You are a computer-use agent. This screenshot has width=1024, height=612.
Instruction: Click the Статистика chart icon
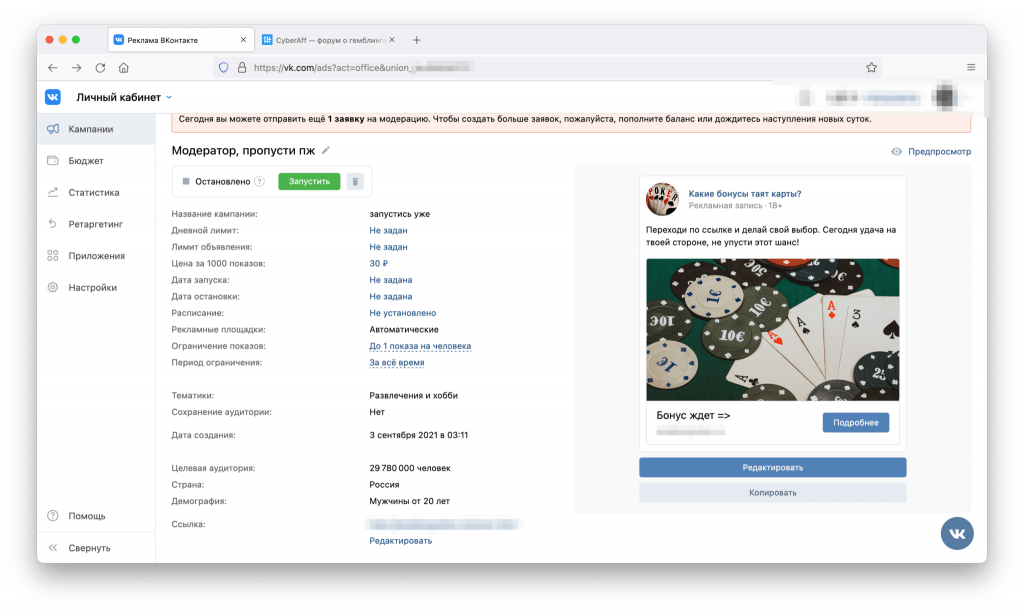pos(53,192)
